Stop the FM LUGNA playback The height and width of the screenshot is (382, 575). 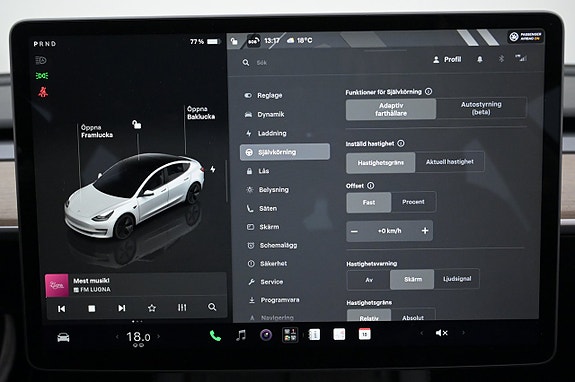click(x=92, y=308)
